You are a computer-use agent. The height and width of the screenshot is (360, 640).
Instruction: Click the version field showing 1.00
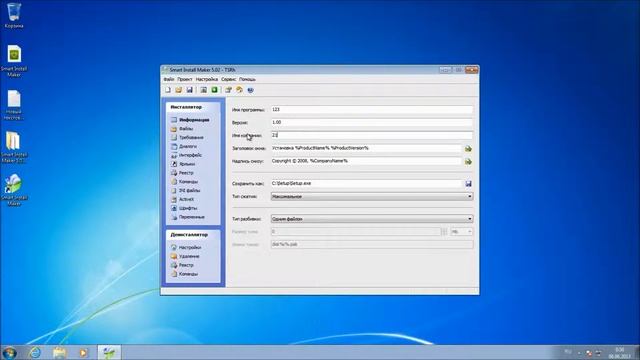pyautogui.click(x=372, y=122)
